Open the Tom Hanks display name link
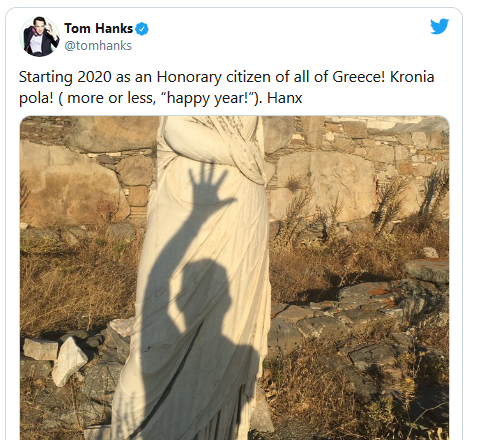Image resolution: width=481 pixels, height=440 pixels. 99,29
